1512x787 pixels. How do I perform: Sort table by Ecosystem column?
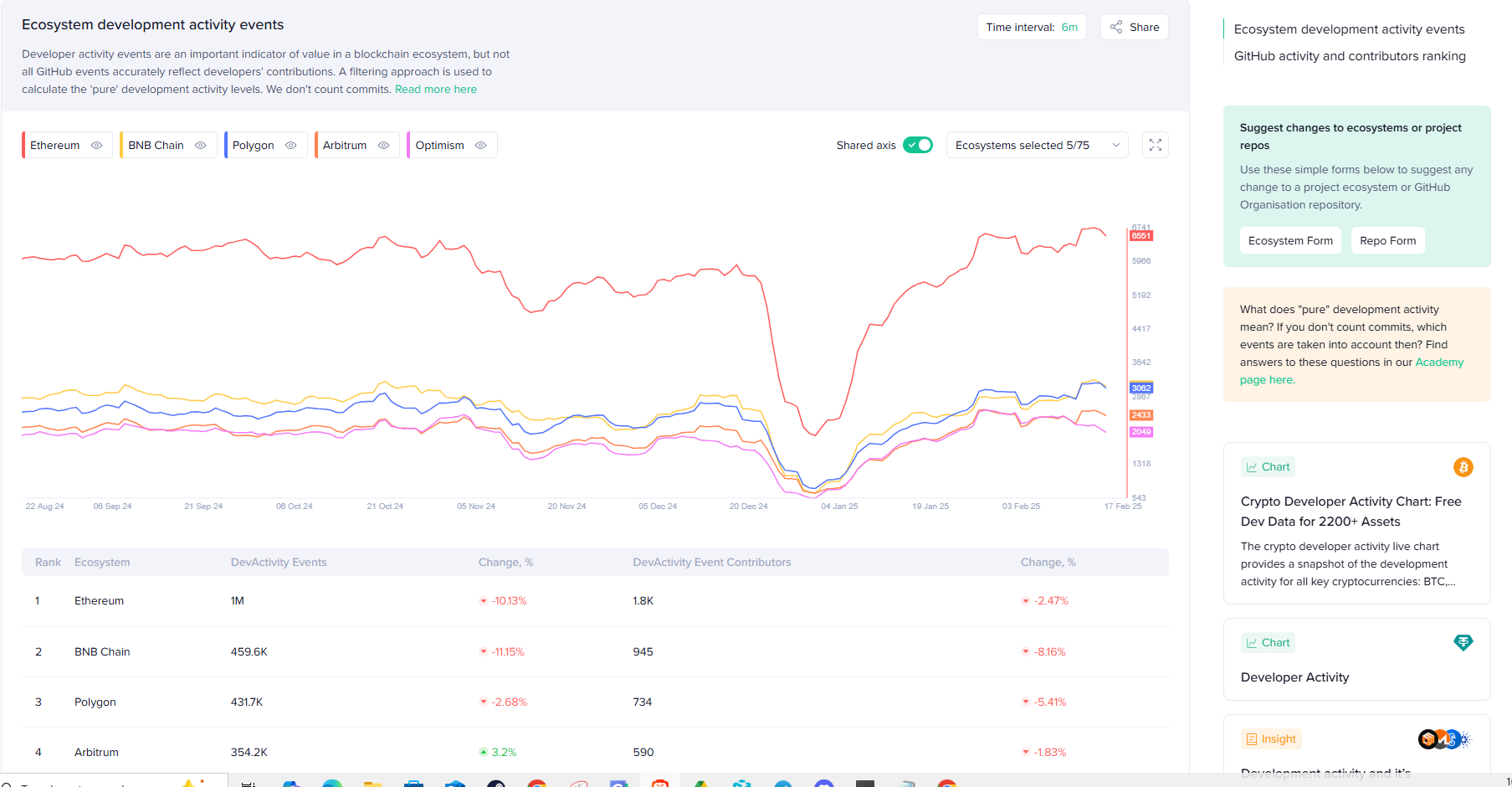[102, 563]
